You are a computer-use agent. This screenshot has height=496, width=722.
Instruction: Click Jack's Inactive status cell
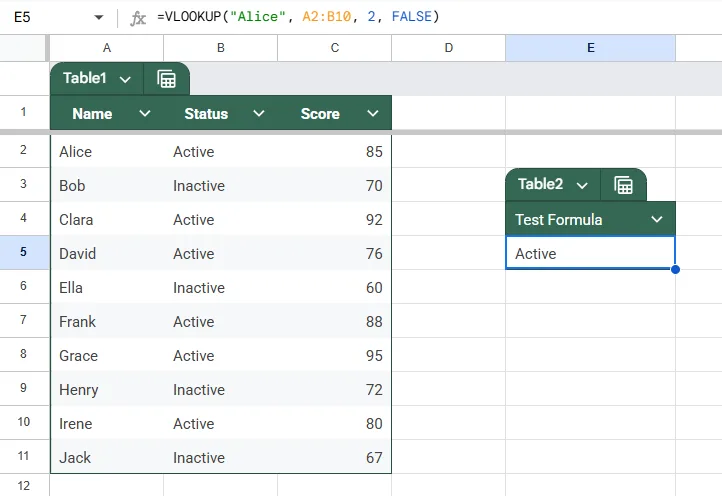pos(221,457)
